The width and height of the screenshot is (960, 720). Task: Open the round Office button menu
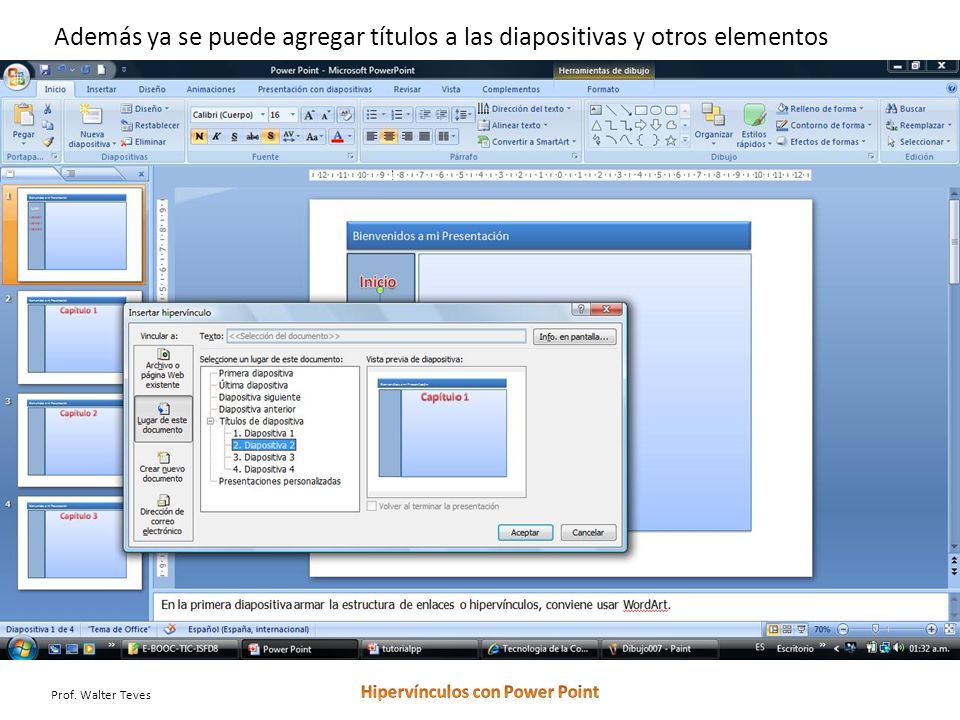[x=17, y=77]
